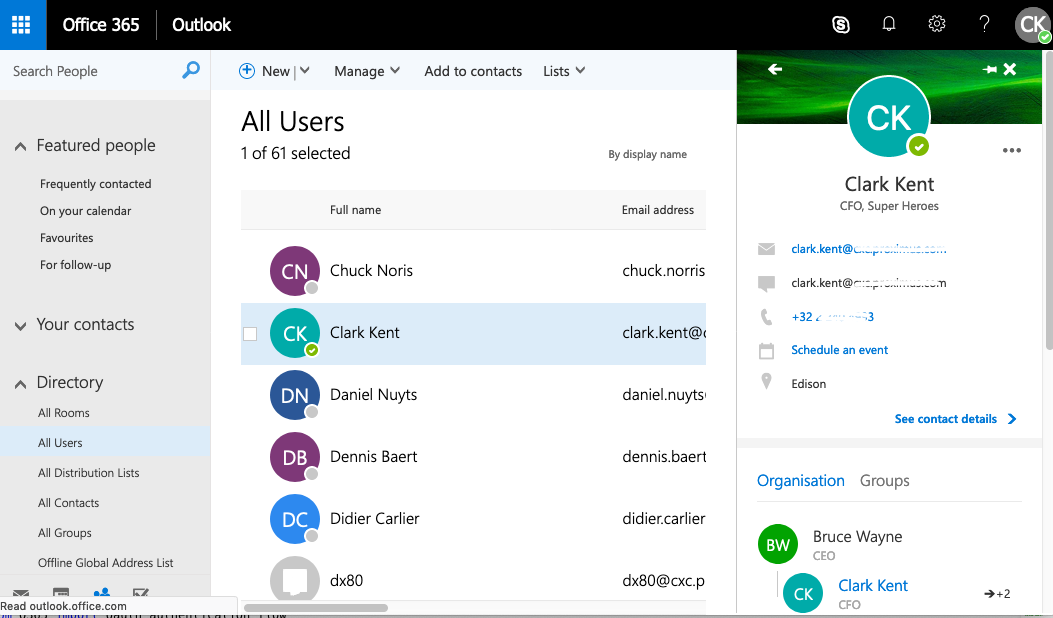The width and height of the screenshot is (1053, 618).
Task: Click the chat bubble icon on card
Action: pyautogui.click(x=766, y=283)
